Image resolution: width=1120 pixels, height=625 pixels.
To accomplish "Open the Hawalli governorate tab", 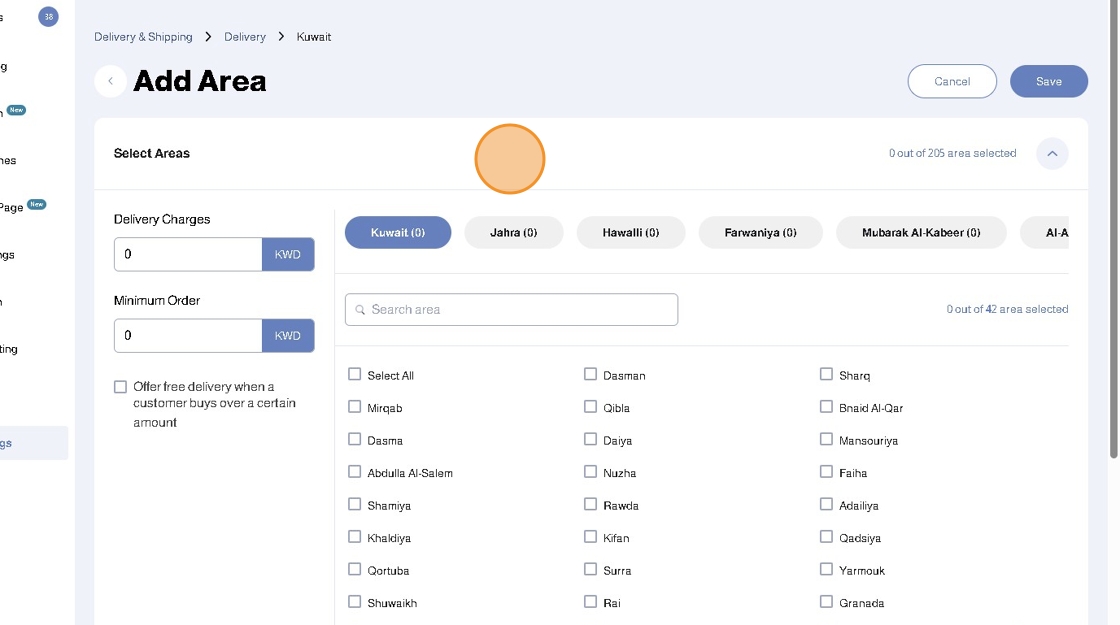I will (630, 233).
